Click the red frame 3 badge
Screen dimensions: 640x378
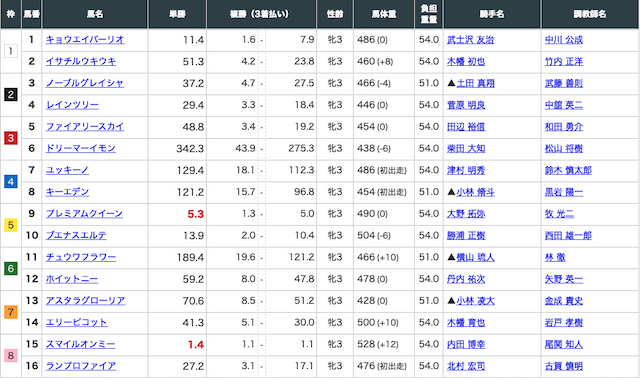coord(11,138)
